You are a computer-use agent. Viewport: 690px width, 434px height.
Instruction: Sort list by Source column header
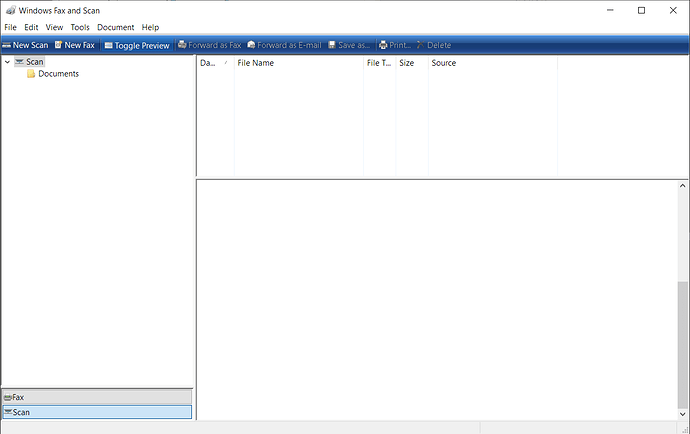tap(490, 63)
